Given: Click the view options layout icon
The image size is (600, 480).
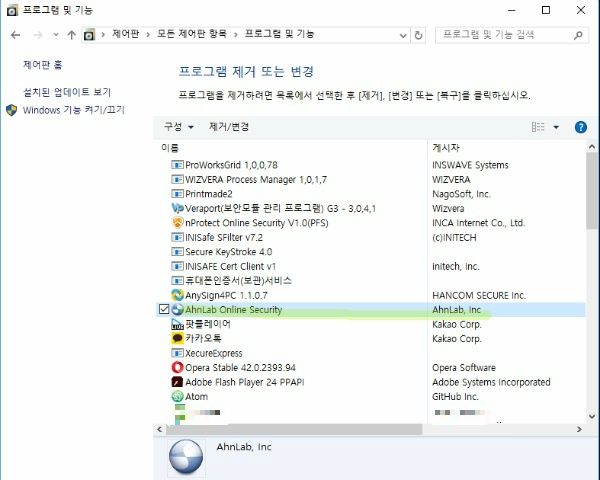Looking at the screenshot, I should pyautogui.click(x=538, y=127).
